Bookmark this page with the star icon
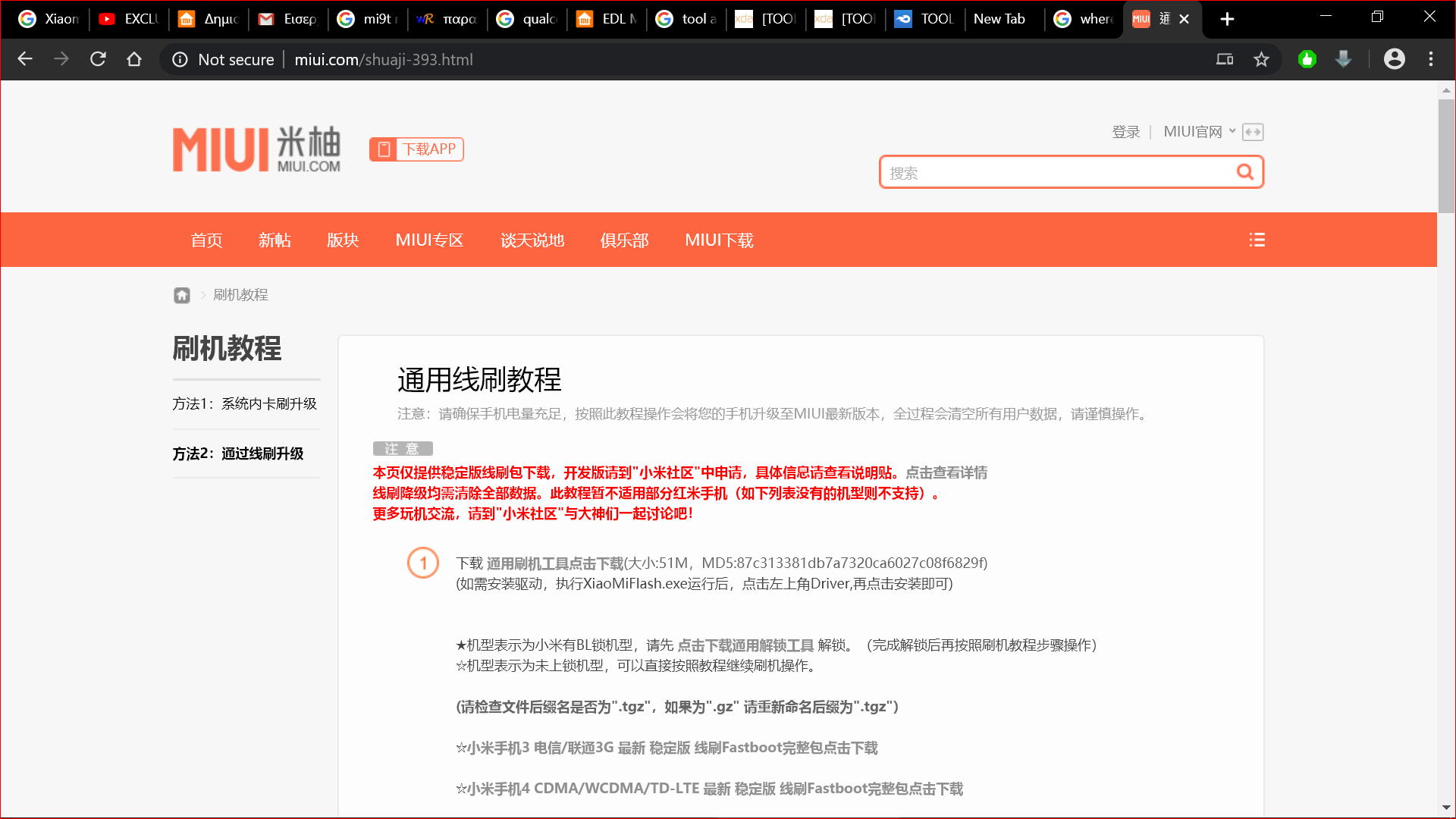 pos(1261,59)
